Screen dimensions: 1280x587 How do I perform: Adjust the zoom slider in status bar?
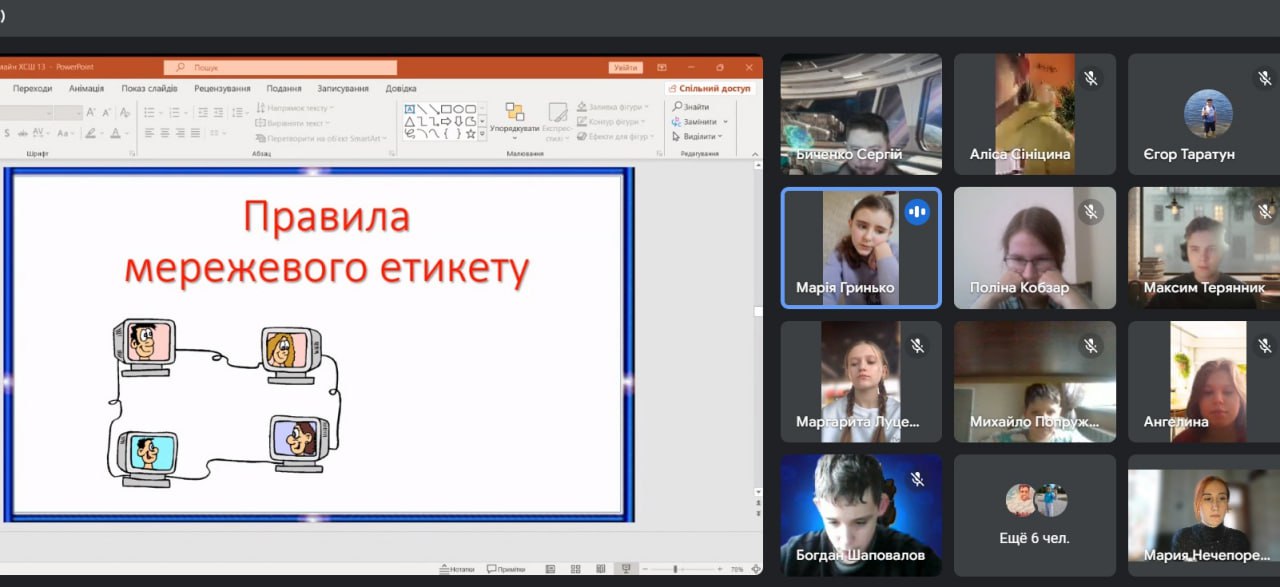click(676, 569)
